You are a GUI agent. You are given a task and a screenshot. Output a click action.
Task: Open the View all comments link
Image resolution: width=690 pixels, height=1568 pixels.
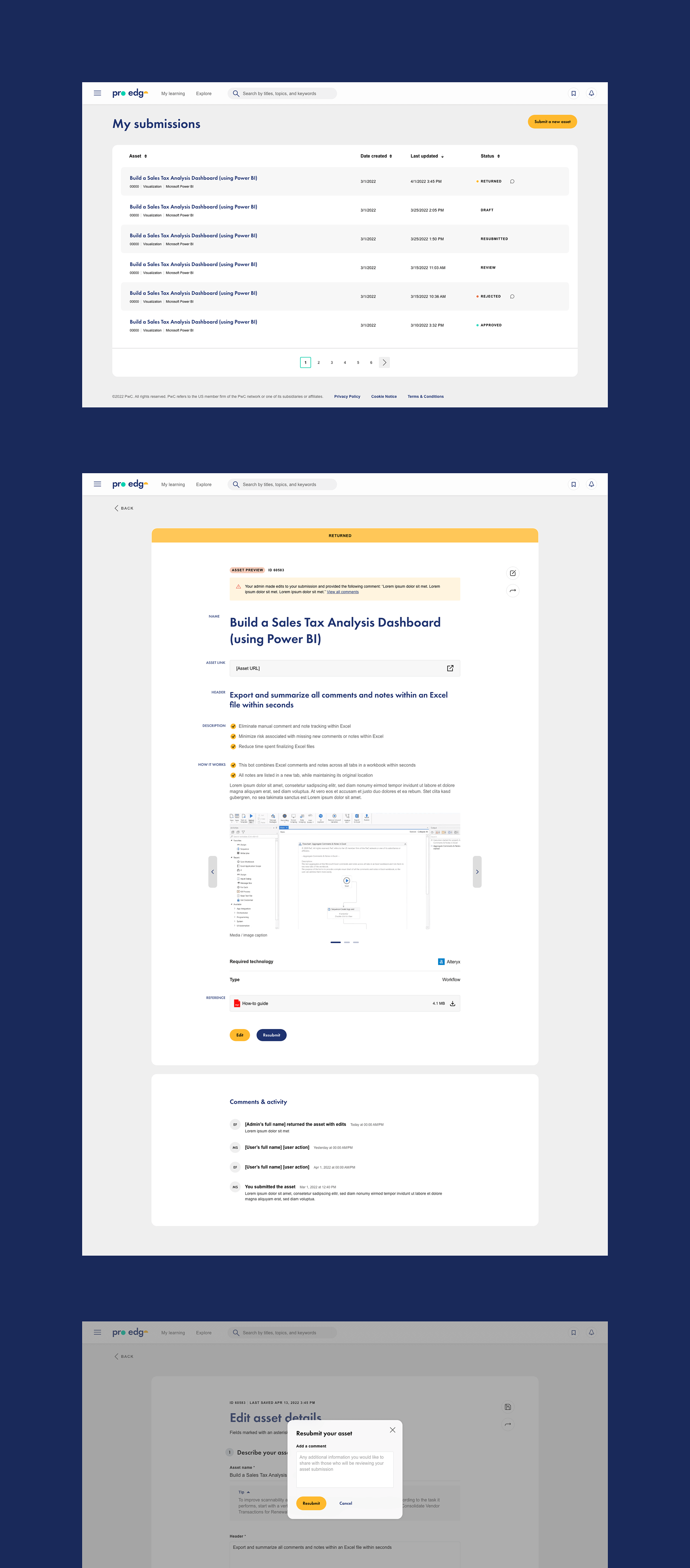click(342, 592)
